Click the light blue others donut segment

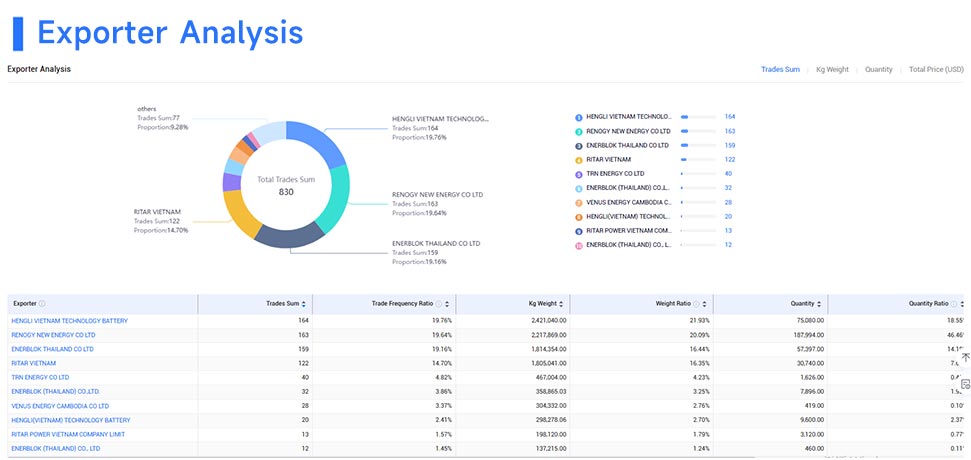tap(271, 131)
